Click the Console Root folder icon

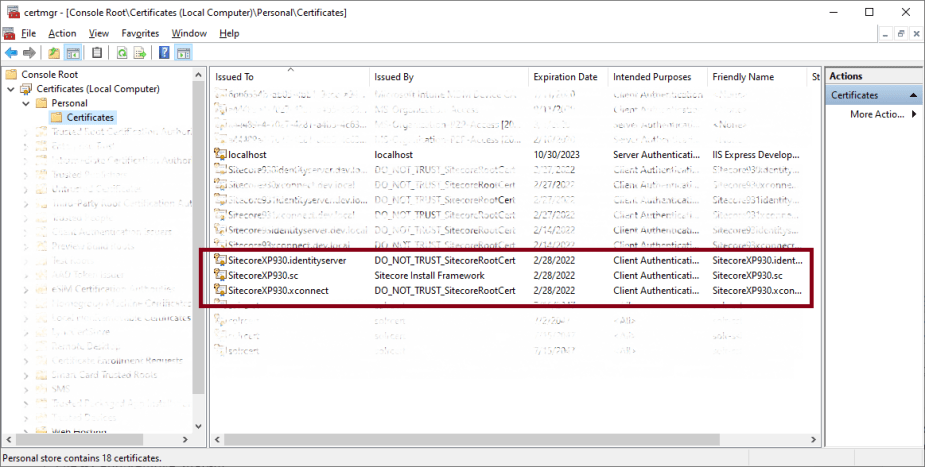11,74
